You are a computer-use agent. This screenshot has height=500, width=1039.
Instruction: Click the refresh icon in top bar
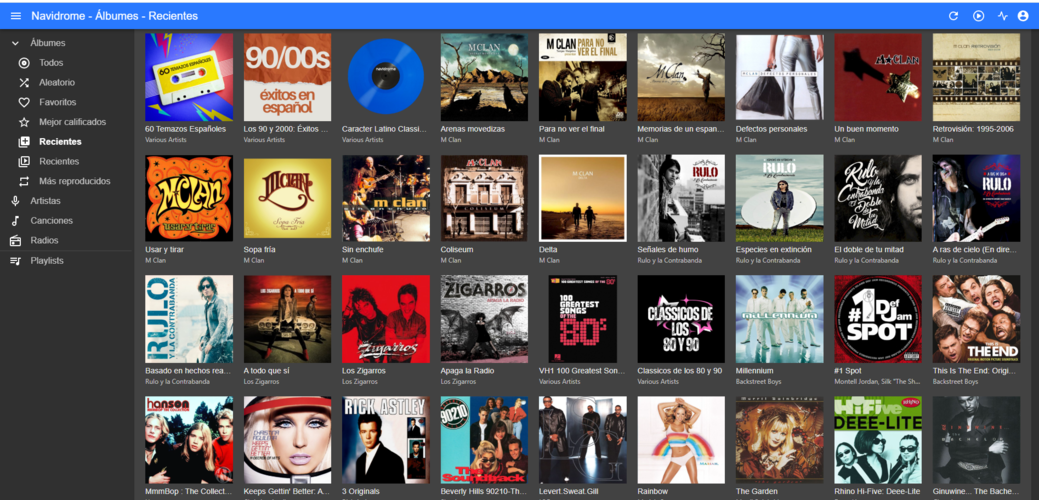(x=953, y=16)
